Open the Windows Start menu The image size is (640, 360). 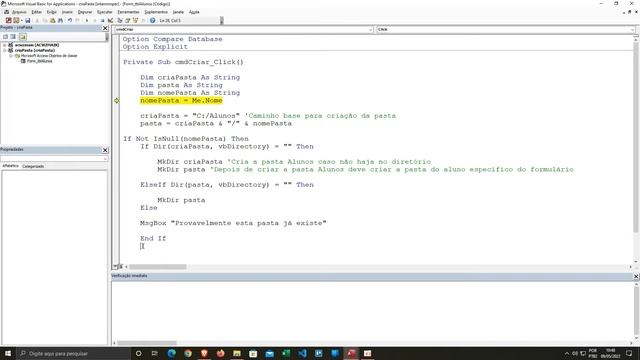[8, 353]
